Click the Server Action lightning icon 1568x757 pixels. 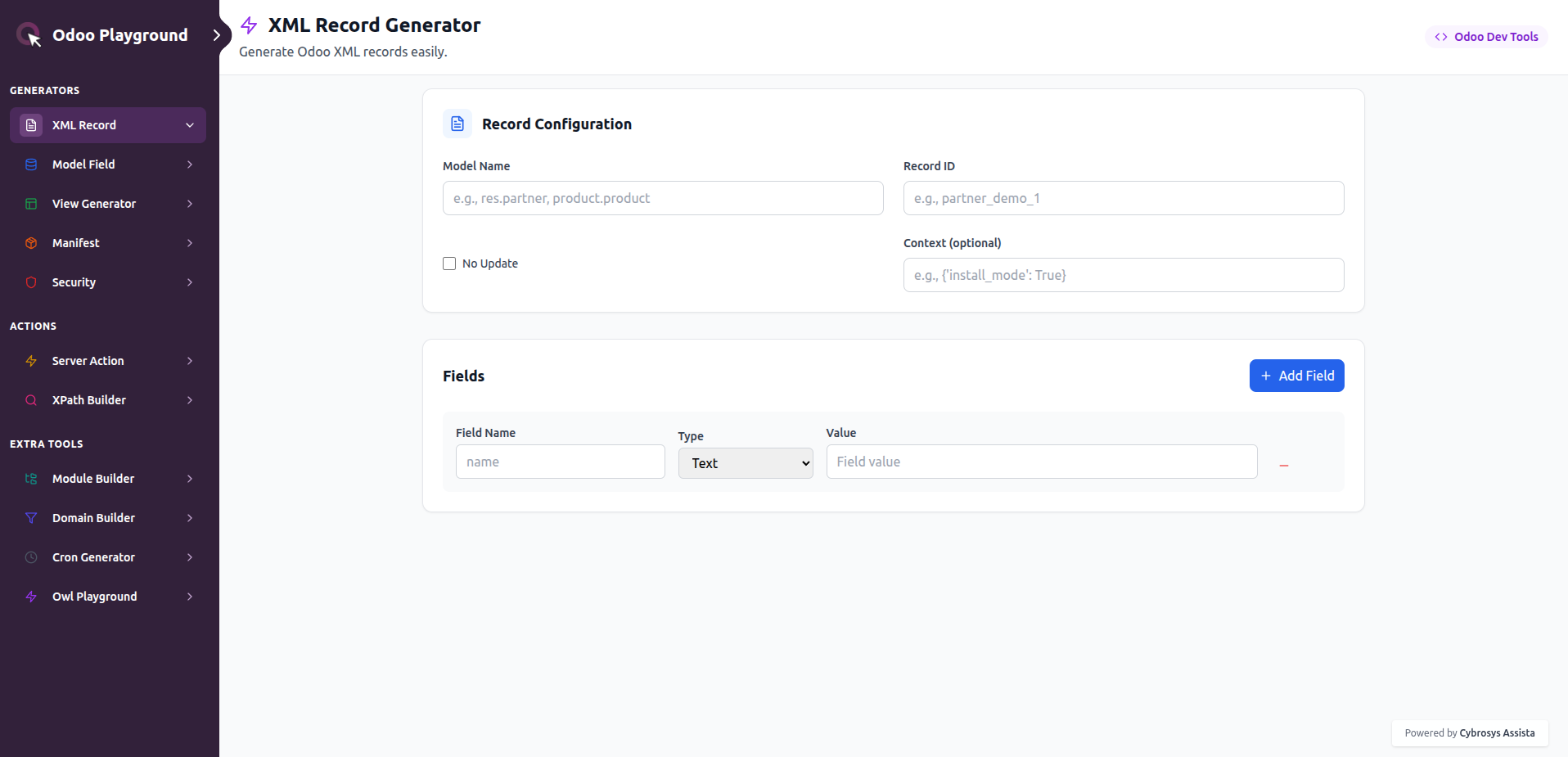click(x=30, y=360)
